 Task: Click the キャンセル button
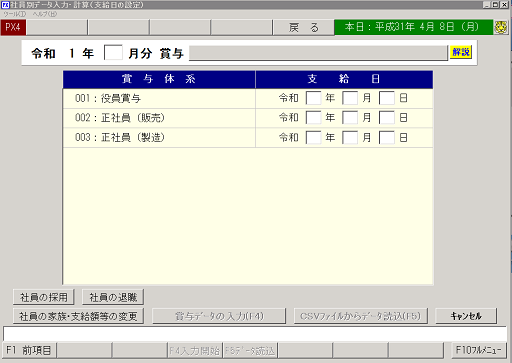pyautogui.click(x=466, y=316)
